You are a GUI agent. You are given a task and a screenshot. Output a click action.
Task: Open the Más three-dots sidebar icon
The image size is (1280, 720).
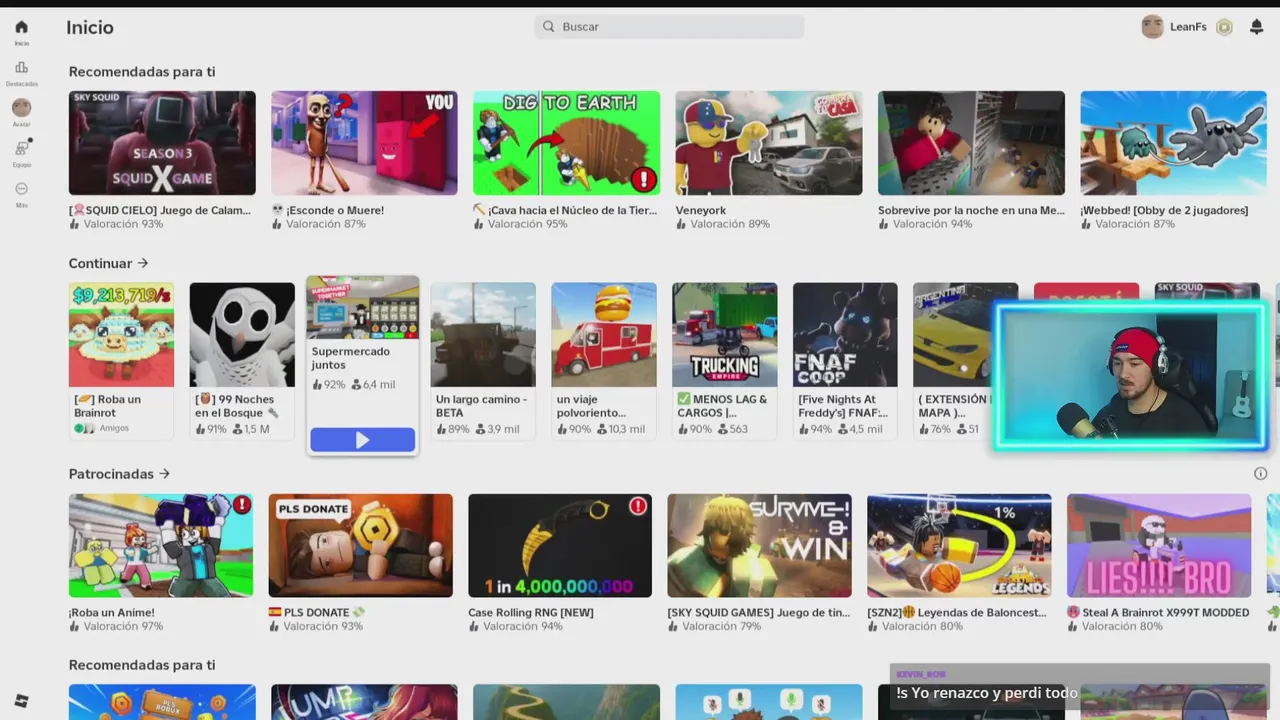tap(21, 189)
